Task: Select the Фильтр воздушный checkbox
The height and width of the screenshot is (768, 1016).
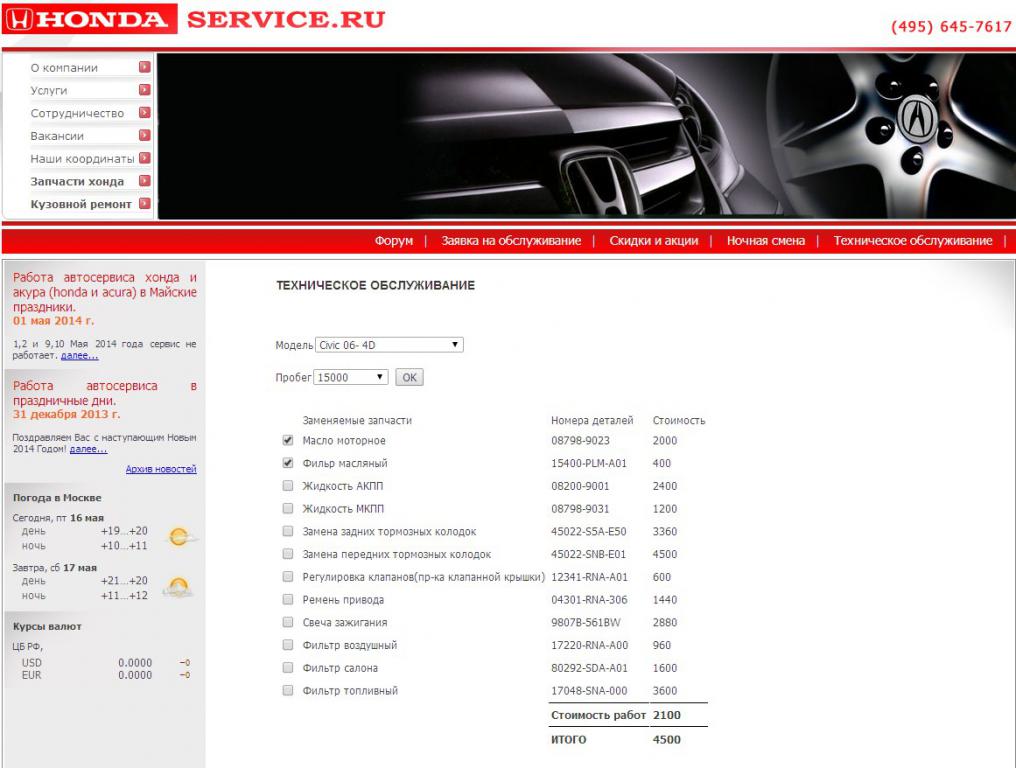Action: (288, 645)
